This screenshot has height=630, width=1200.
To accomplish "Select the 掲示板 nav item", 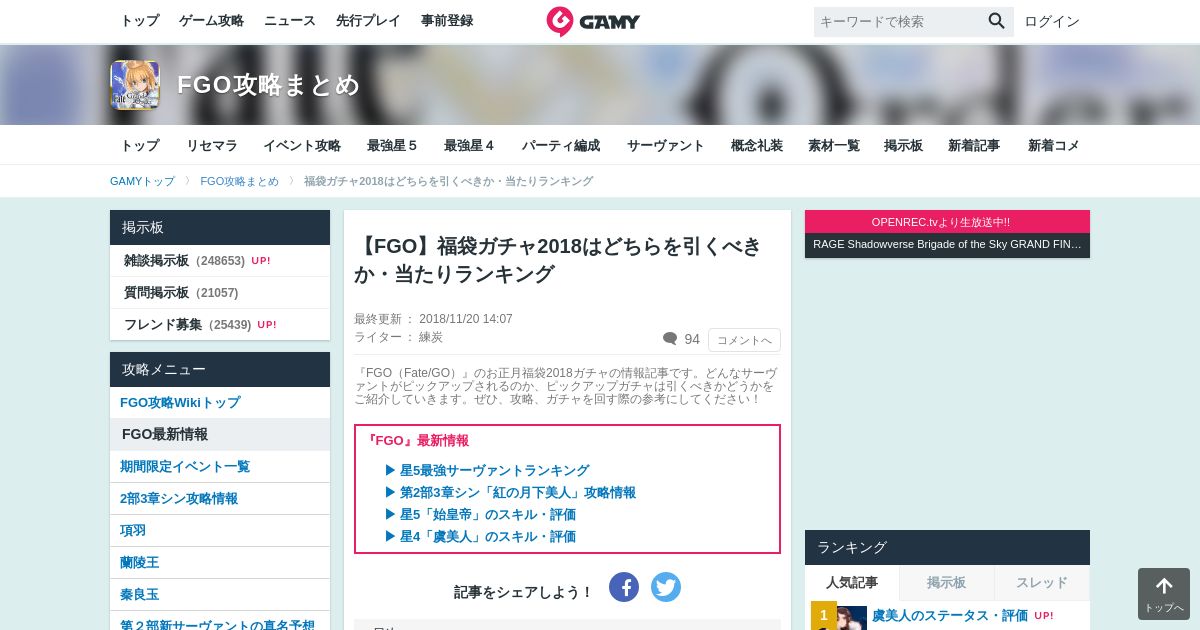I will [904, 145].
